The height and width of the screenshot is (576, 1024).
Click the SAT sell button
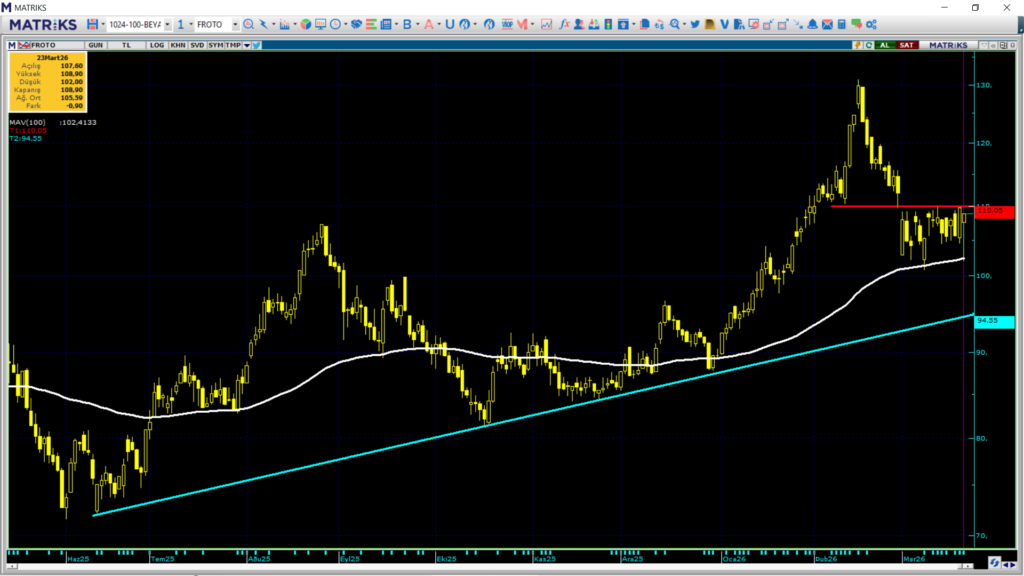pyautogui.click(x=906, y=45)
